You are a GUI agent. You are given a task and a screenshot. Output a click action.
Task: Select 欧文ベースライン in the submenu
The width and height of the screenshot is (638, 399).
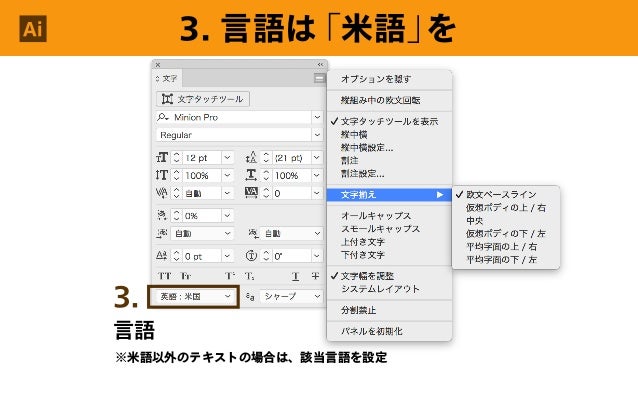(506, 194)
